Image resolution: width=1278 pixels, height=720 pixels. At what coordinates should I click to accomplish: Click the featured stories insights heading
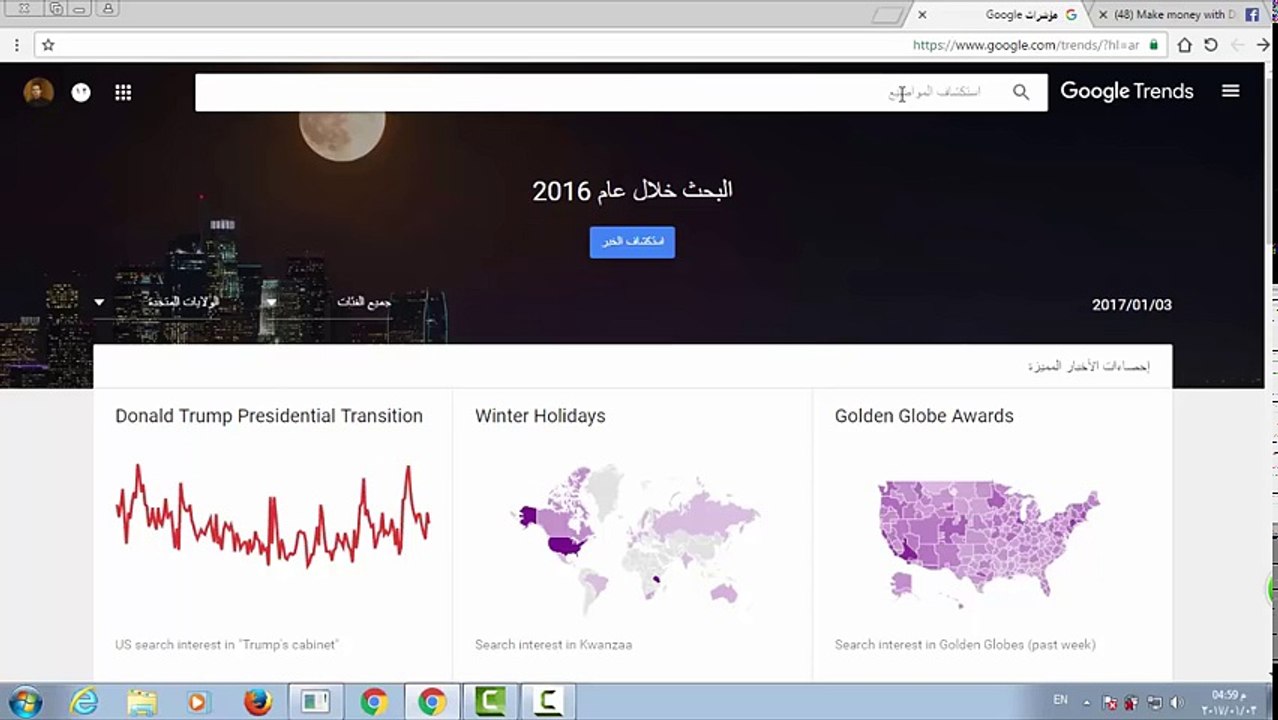point(1089,367)
